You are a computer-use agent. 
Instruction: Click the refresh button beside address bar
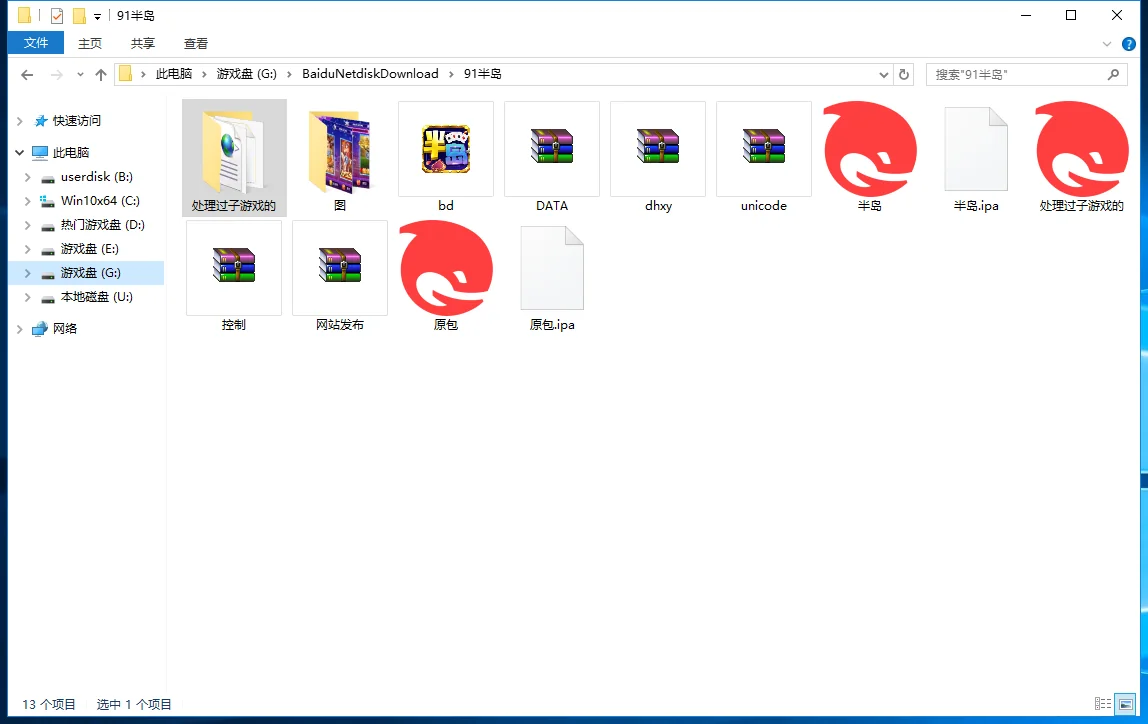(x=904, y=74)
